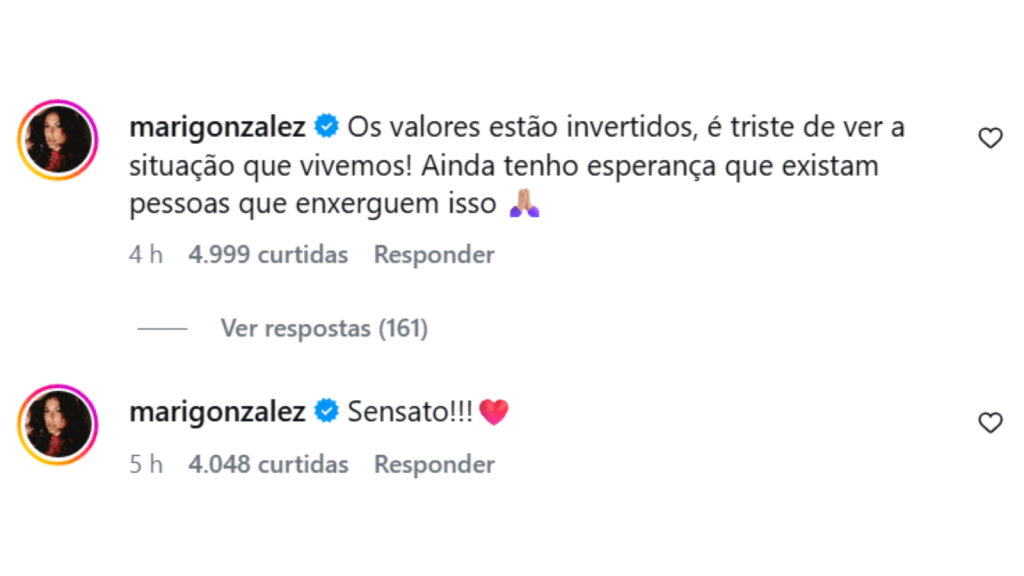View the 4.048 curtidas list
The height and width of the screenshot is (576, 1024).
(x=268, y=465)
